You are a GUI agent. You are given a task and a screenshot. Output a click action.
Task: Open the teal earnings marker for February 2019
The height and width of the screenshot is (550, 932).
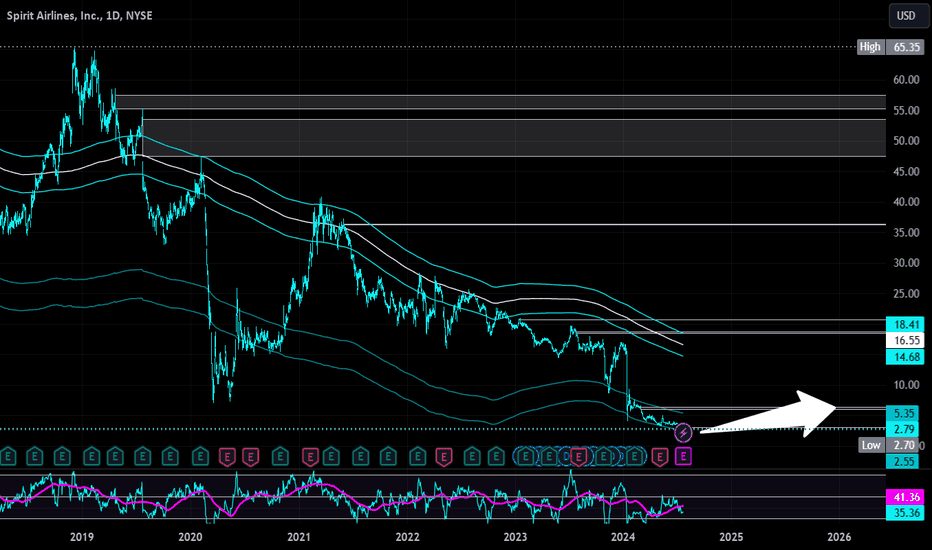(91, 457)
